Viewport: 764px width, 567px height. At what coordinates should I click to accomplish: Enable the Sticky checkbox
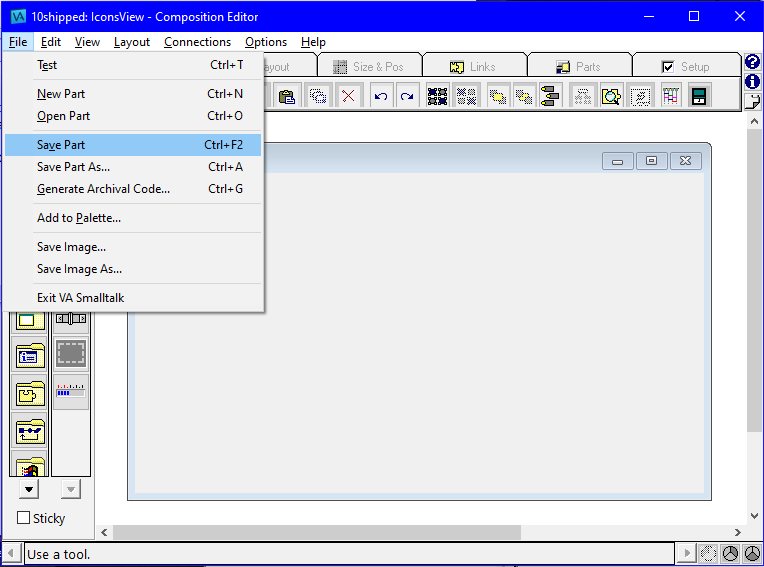click(24, 518)
